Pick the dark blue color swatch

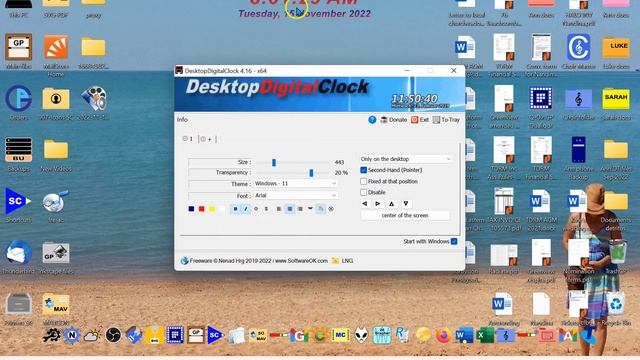tap(191, 209)
